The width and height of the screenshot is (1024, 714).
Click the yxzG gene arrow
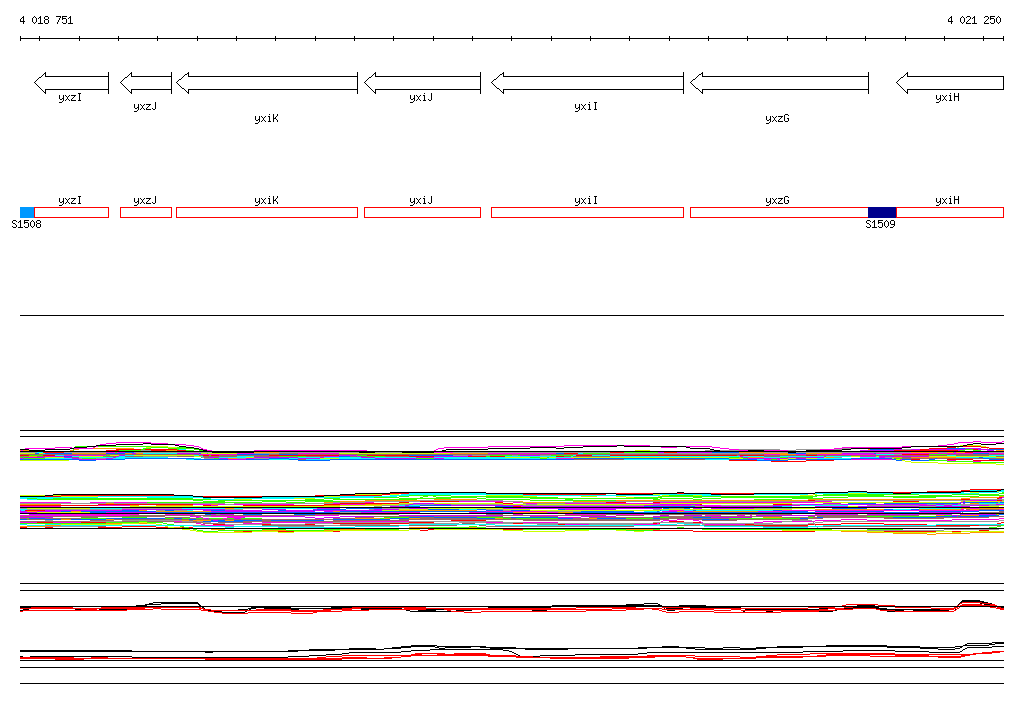coord(780,83)
